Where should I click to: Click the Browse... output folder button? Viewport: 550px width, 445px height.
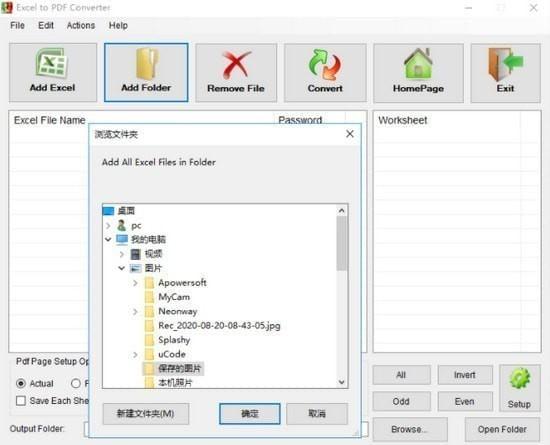pyautogui.click(x=410, y=429)
